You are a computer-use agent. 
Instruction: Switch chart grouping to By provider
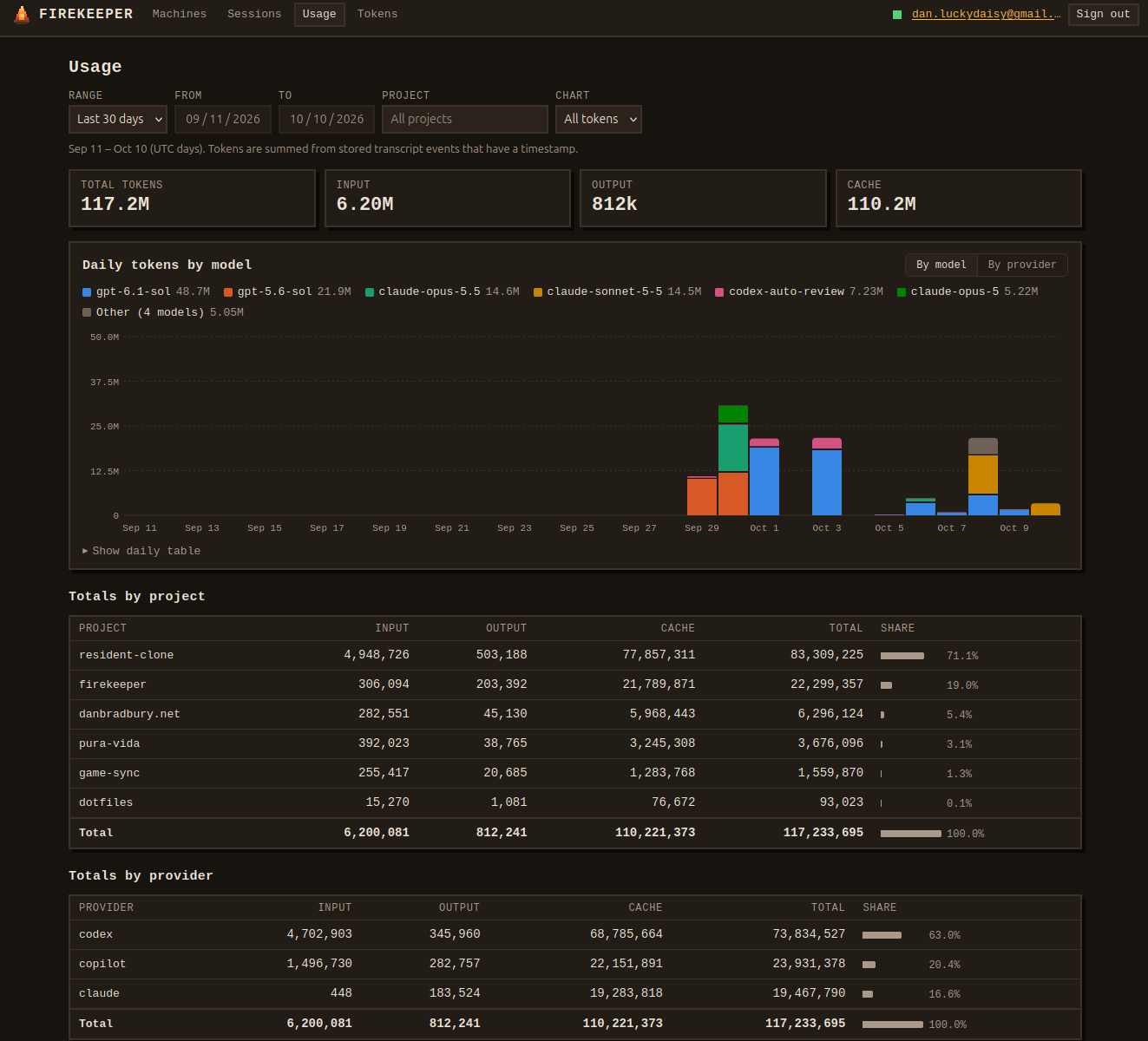[1022, 265]
